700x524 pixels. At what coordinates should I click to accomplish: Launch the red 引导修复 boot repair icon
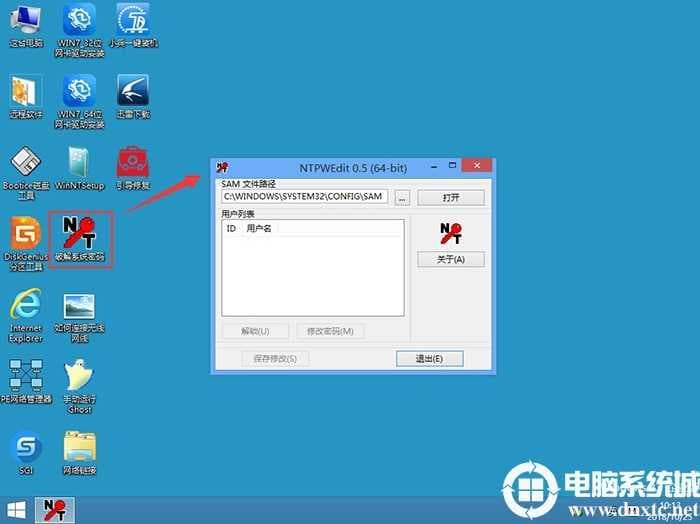point(132,163)
